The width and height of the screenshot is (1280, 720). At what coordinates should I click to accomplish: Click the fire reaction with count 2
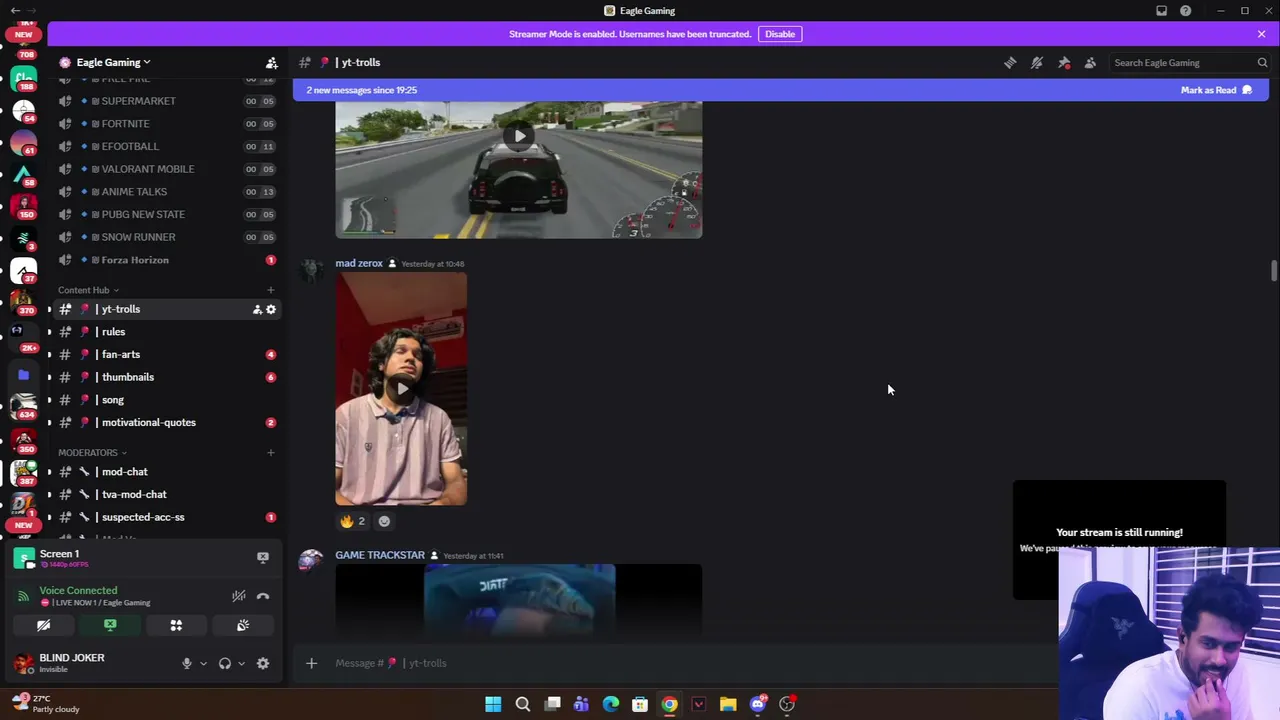pos(353,521)
